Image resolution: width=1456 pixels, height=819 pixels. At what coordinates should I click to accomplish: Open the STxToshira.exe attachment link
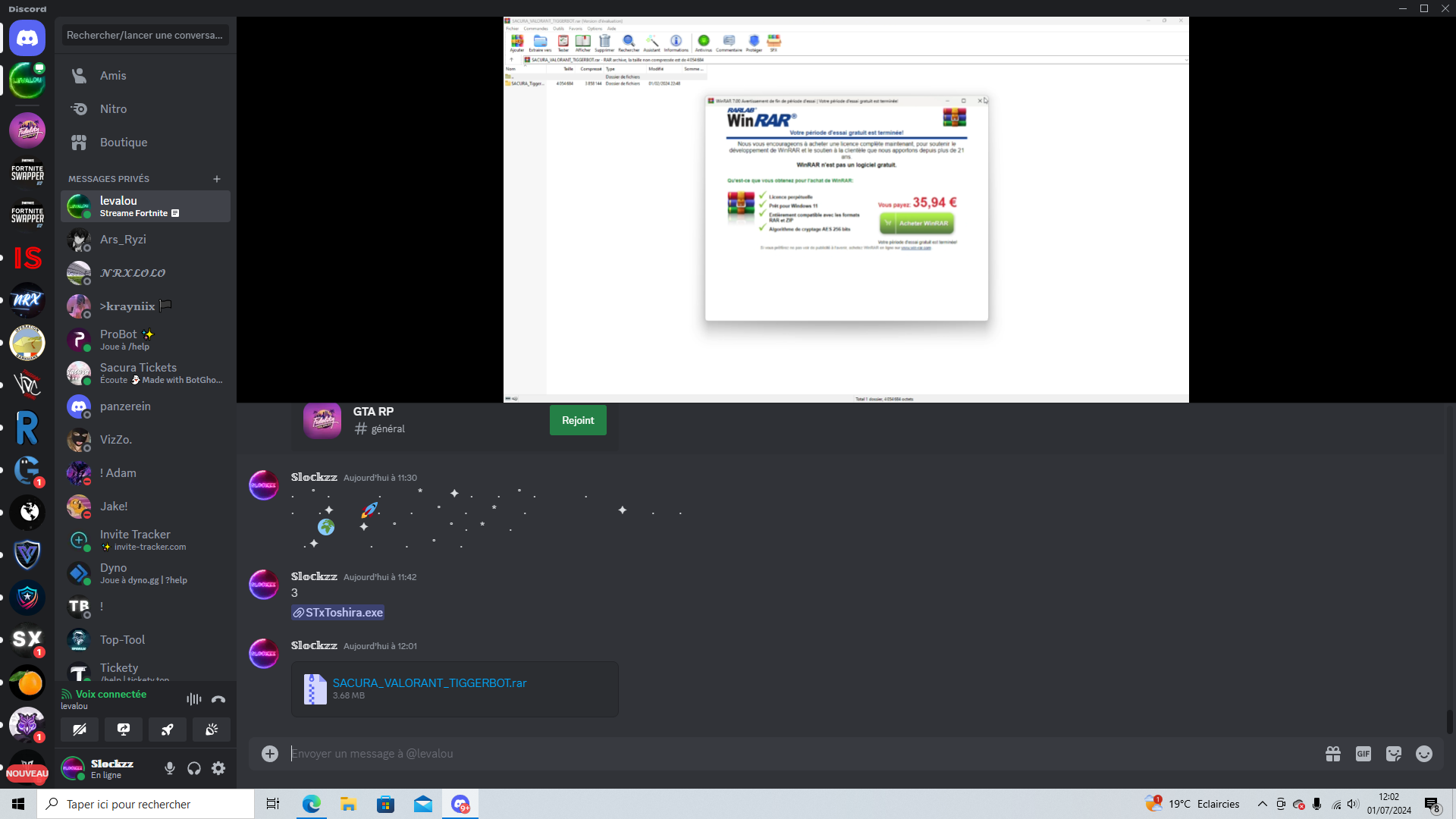(x=338, y=613)
